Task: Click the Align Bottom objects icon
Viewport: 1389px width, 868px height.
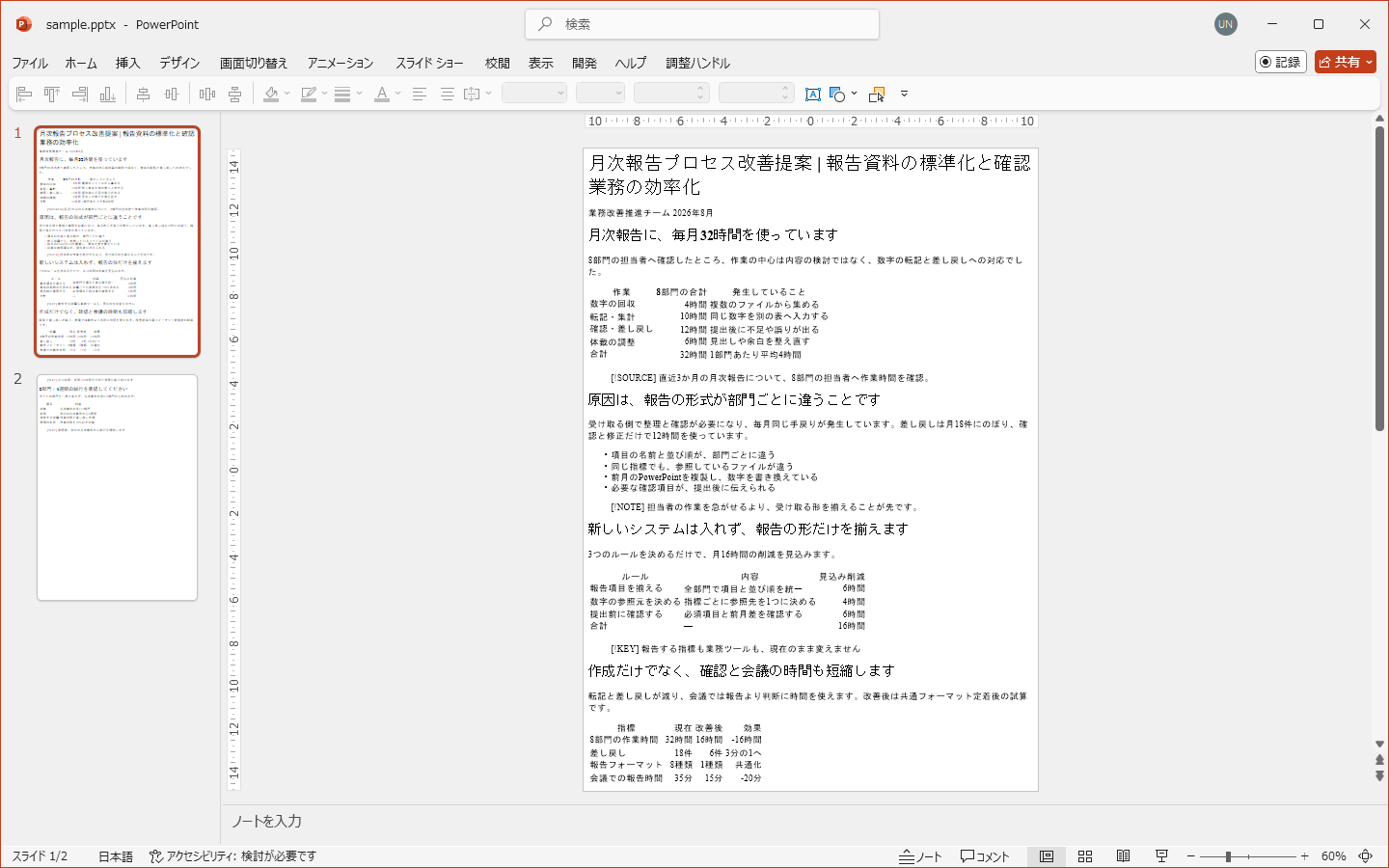Action: point(108,94)
